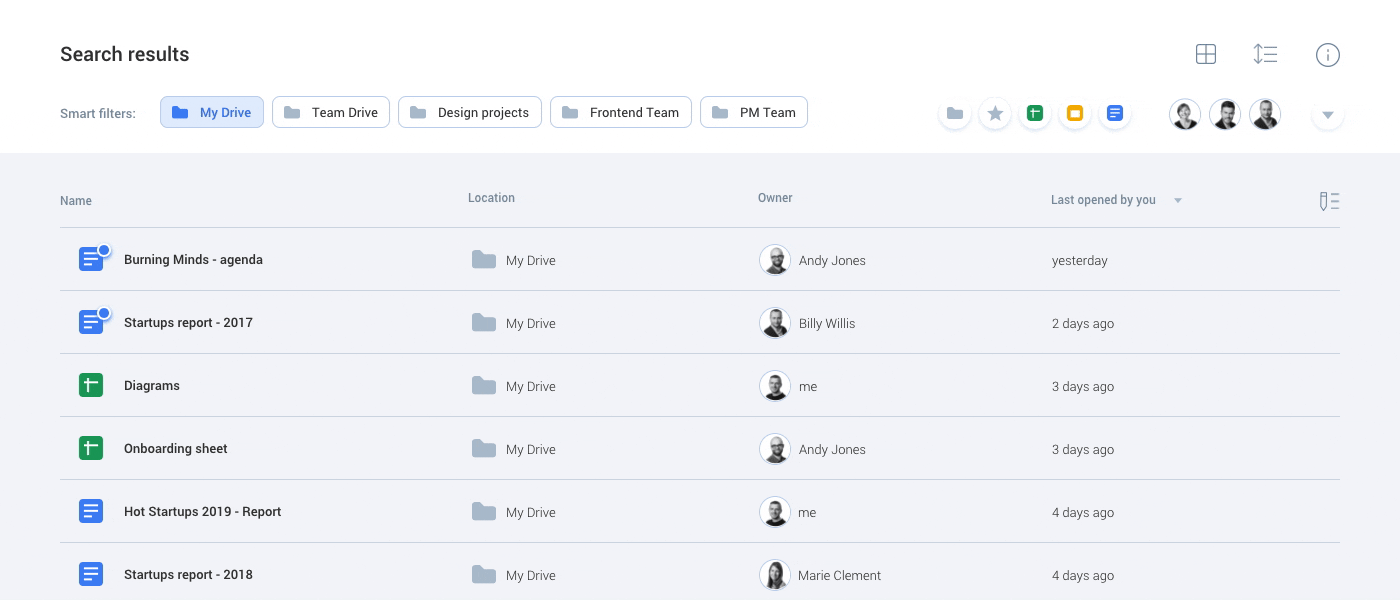
Task: Filter by green spreadsheet file type
Action: coord(1035,114)
